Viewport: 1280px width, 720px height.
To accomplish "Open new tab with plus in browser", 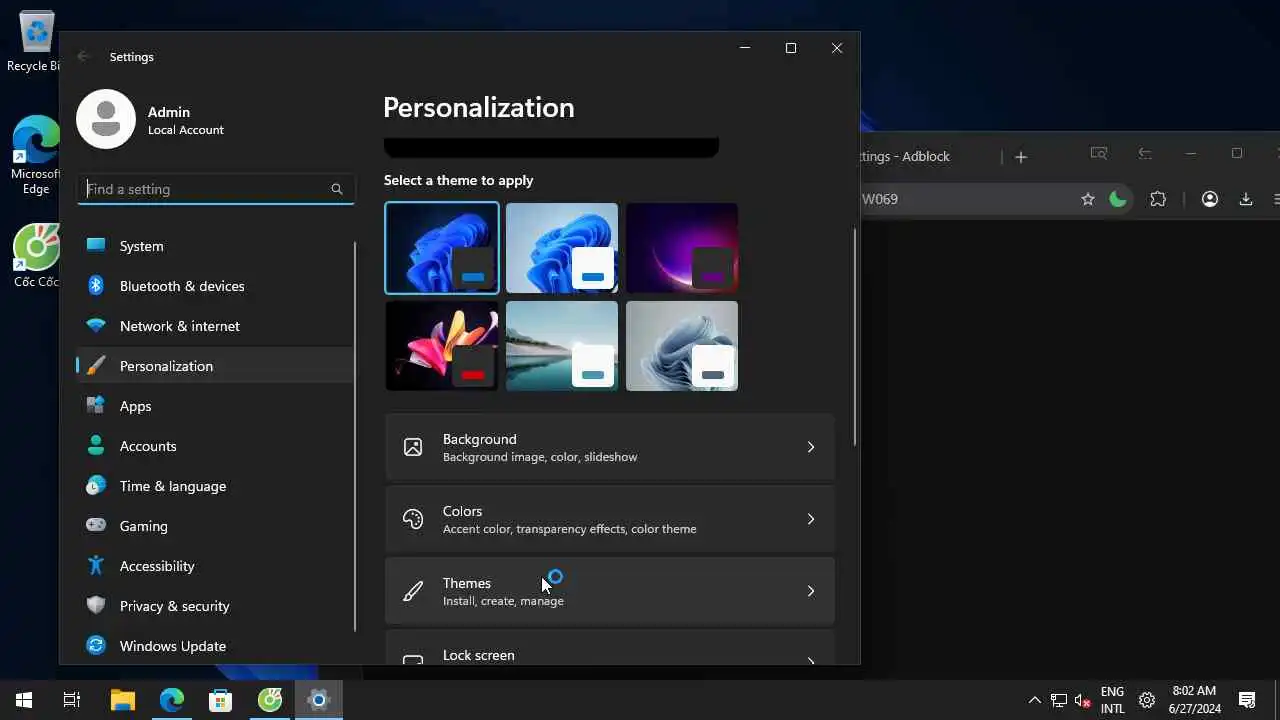I will click(1021, 157).
